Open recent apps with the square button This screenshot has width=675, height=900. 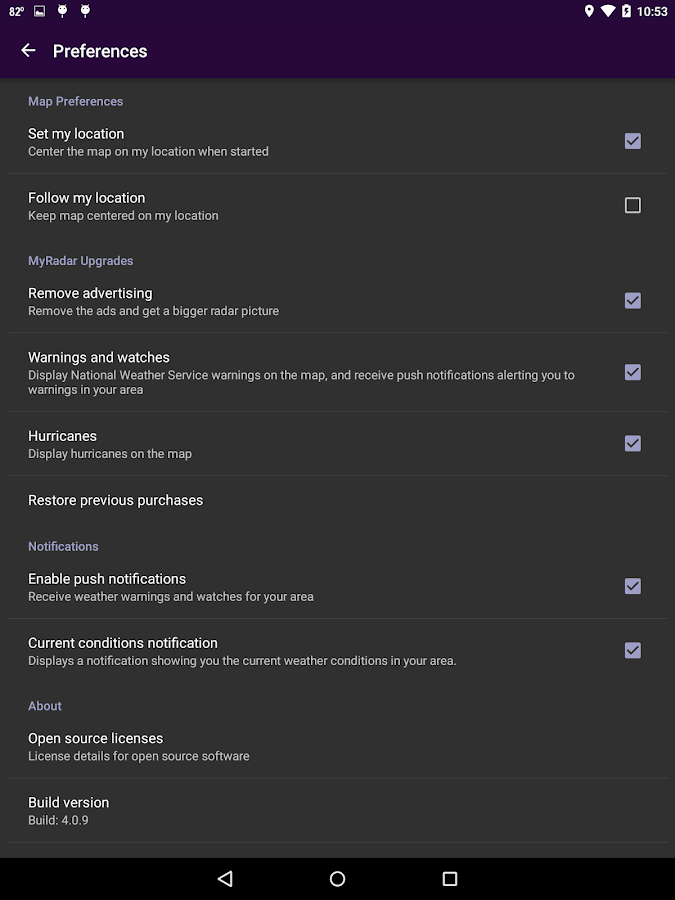(450, 878)
